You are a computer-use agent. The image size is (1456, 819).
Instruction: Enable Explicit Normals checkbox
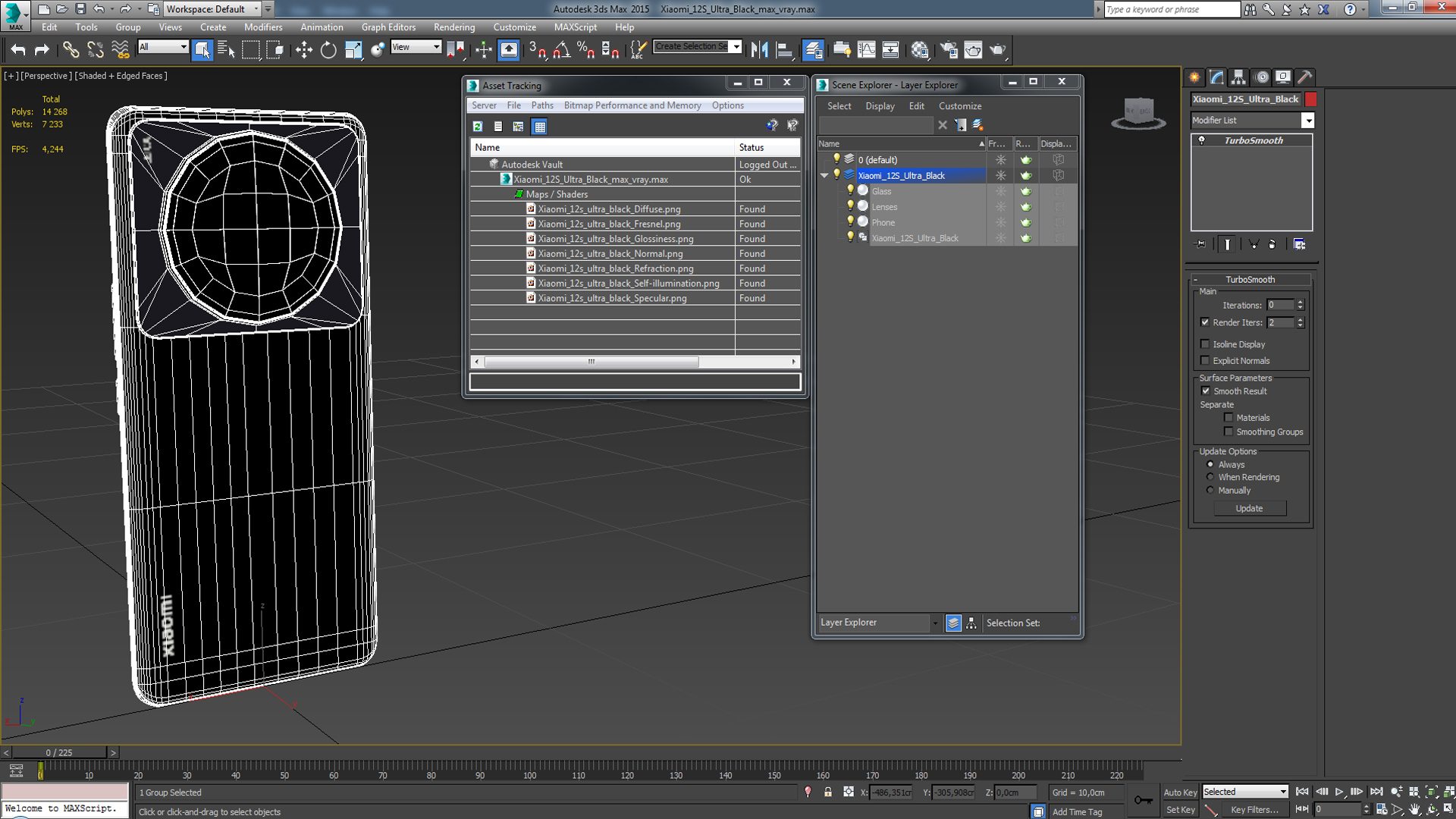pyautogui.click(x=1205, y=361)
